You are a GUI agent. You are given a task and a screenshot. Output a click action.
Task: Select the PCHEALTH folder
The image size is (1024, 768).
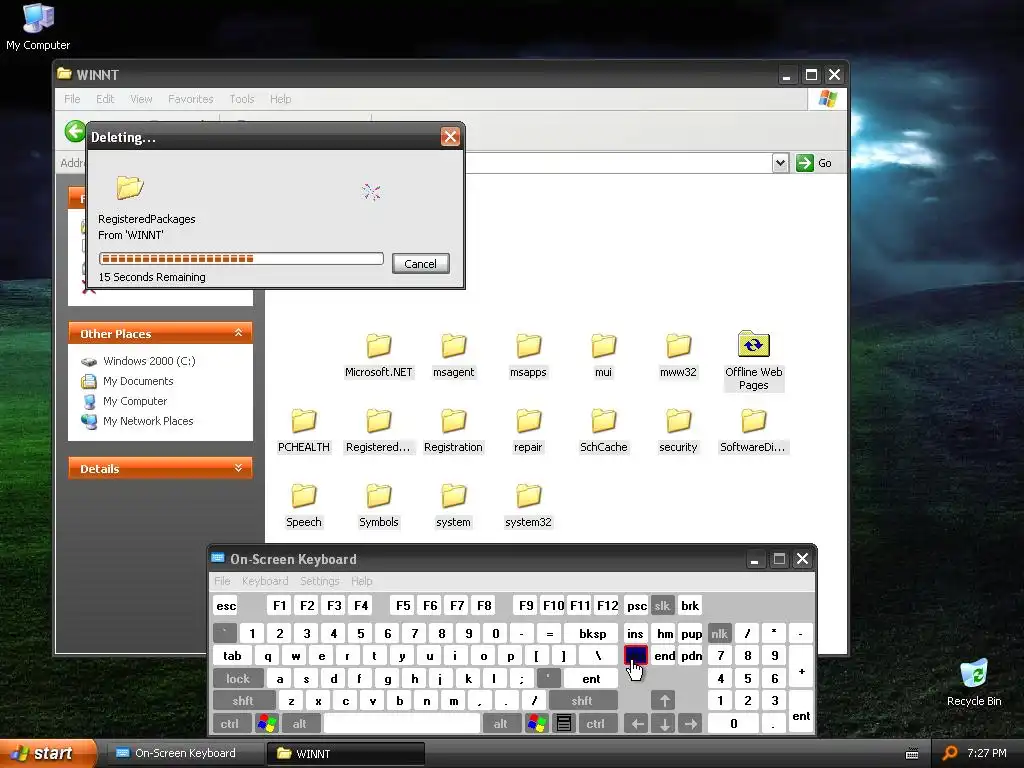pos(304,431)
